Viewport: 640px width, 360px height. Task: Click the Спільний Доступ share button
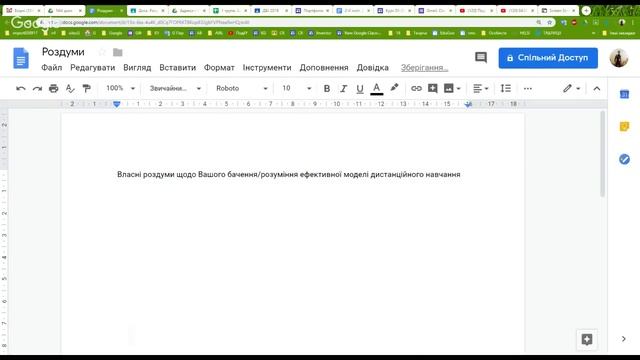coord(548,58)
